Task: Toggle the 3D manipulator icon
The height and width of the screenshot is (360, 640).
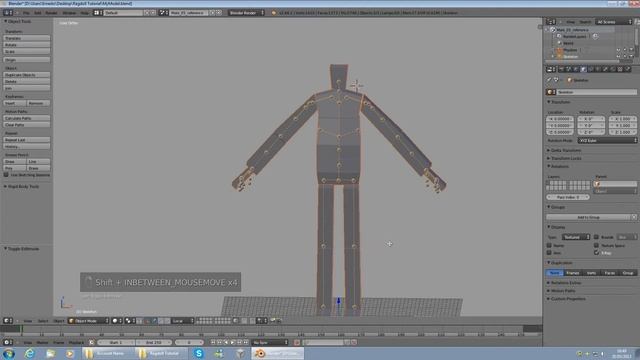Action: click(x=148, y=321)
